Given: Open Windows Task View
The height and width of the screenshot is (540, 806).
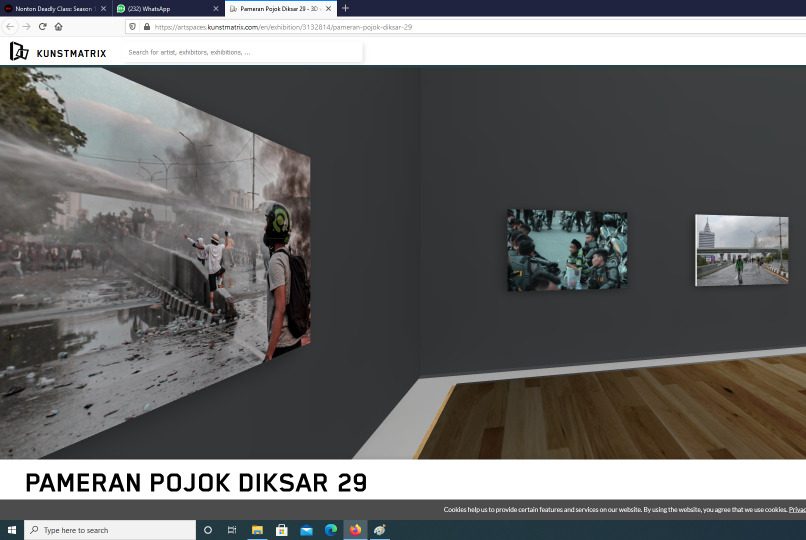Looking at the screenshot, I should click(232, 530).
